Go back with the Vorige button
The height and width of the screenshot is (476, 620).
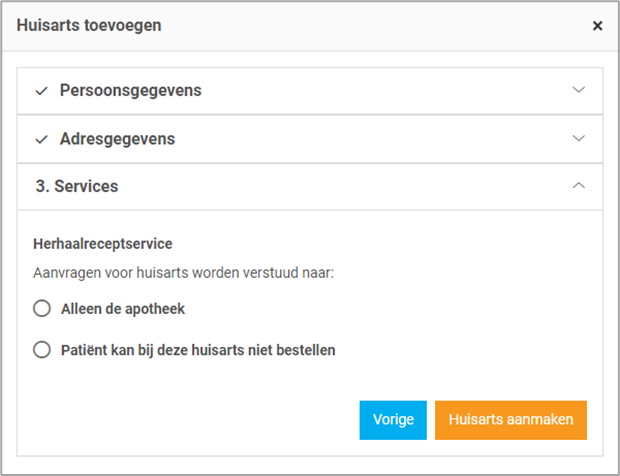coord(393,420)
